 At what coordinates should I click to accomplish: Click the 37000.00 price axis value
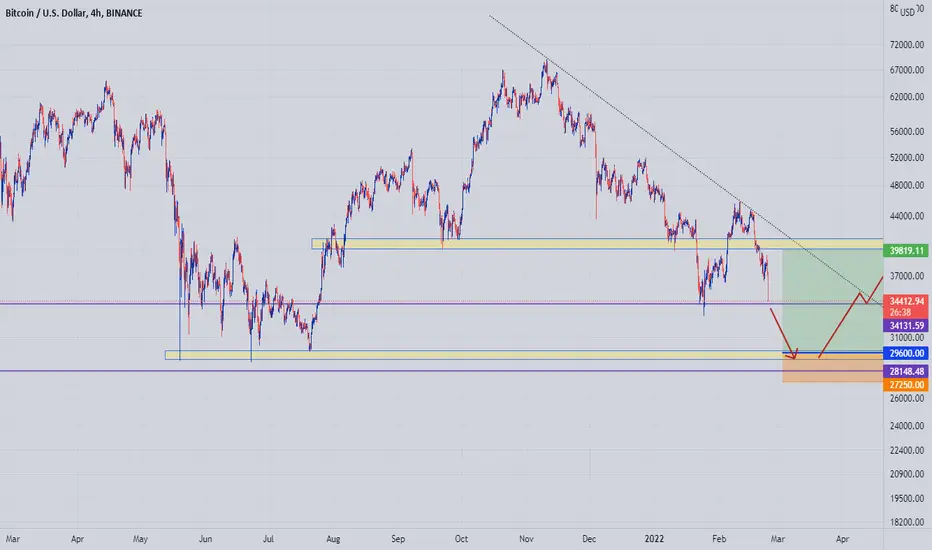tap(907, 276)
